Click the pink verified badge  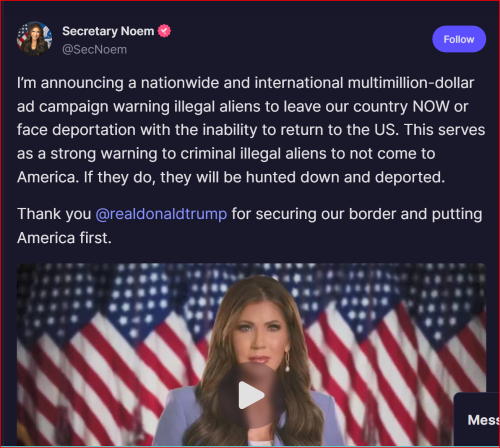click(164, 31)
